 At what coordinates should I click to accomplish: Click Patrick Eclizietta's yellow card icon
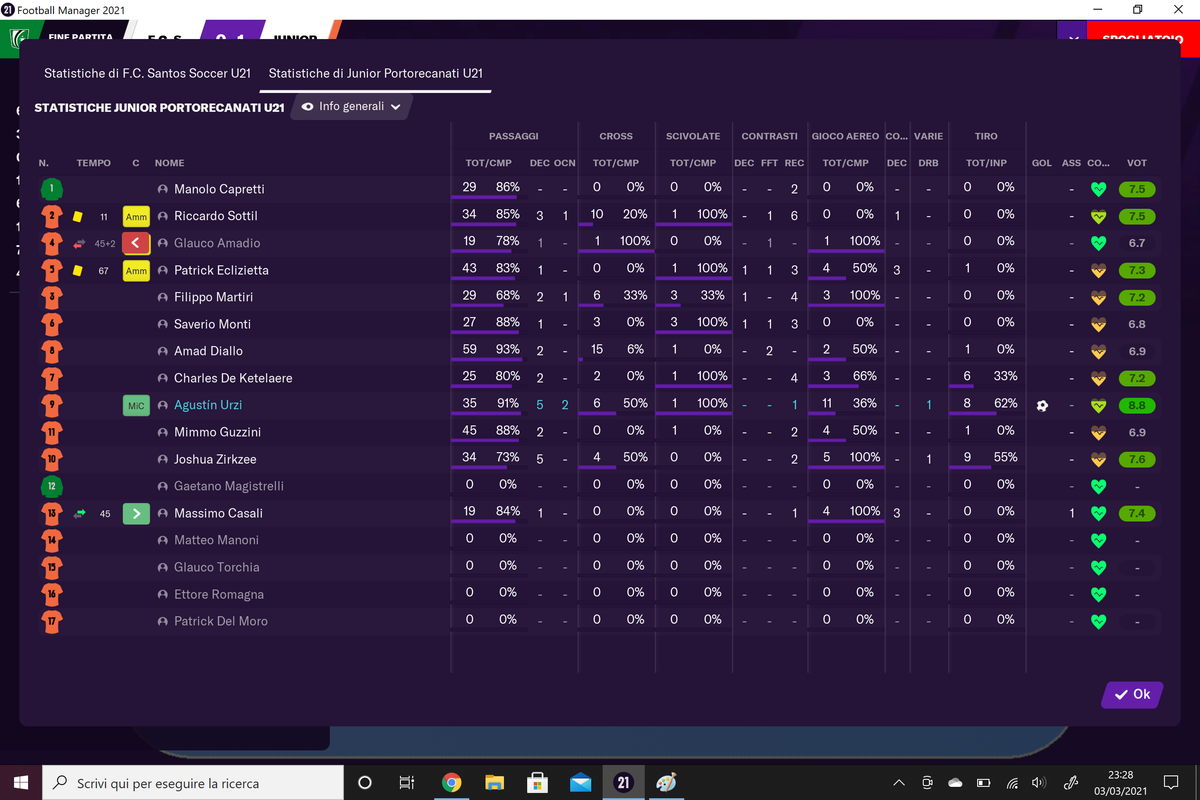point(77,270)
